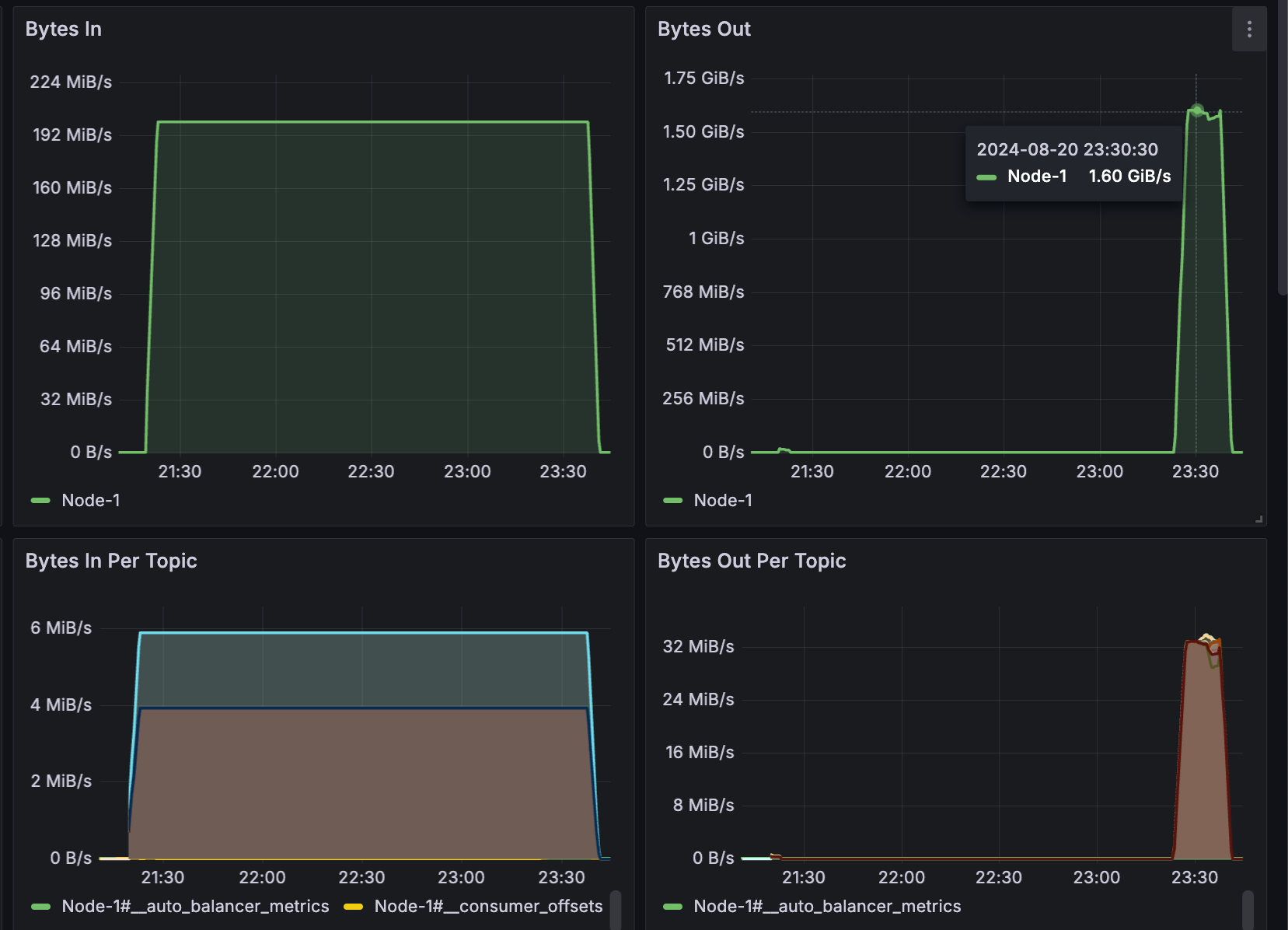1288x930 pixels.
Task: Click green Node-1 color swatch in Bytes In legend
Action: pos(40,501)
